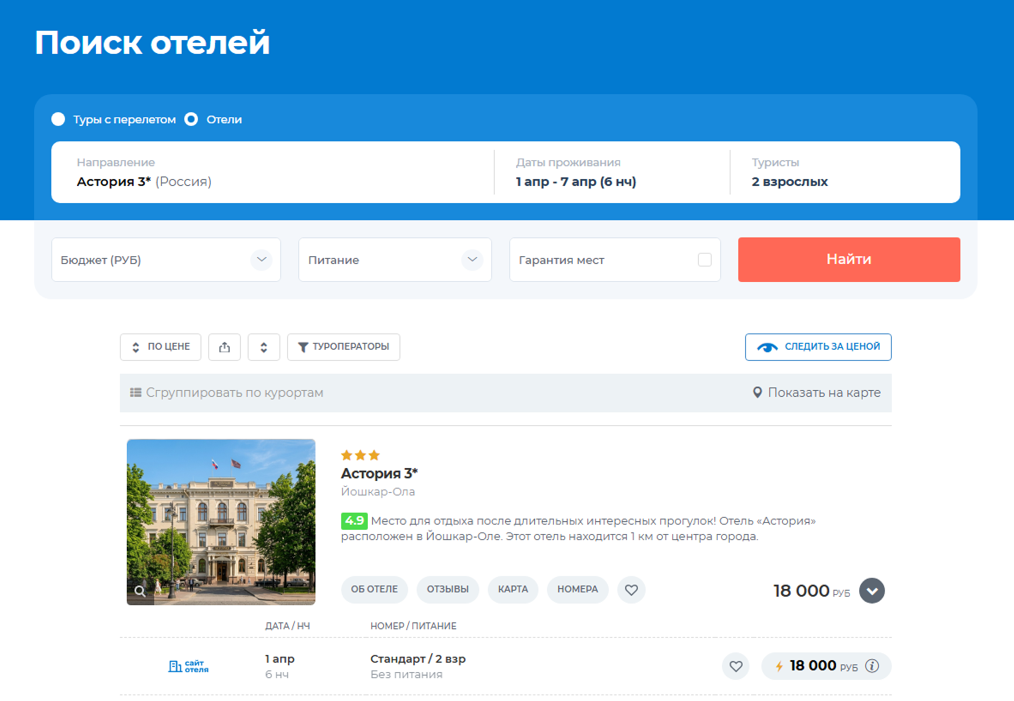Click the Направление field with Астория 3*
Viewport: 1014px width, 701px height.
(272, 172)
